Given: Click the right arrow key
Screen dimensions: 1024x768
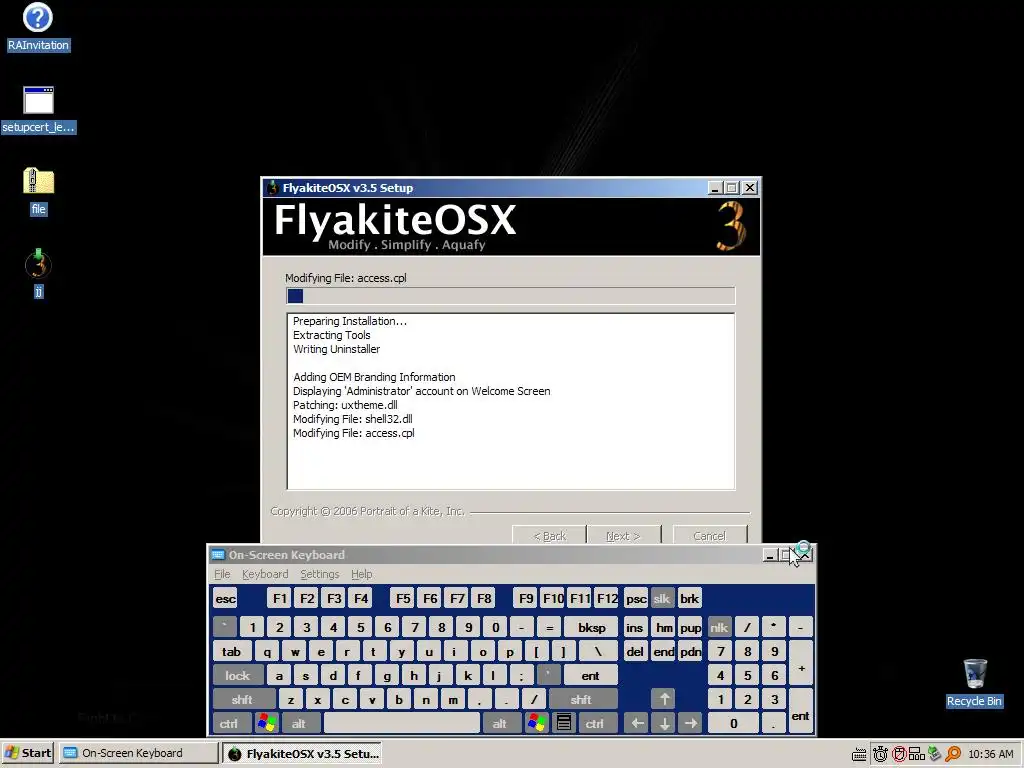Looking at the screenshot, I should pos(690,723).
